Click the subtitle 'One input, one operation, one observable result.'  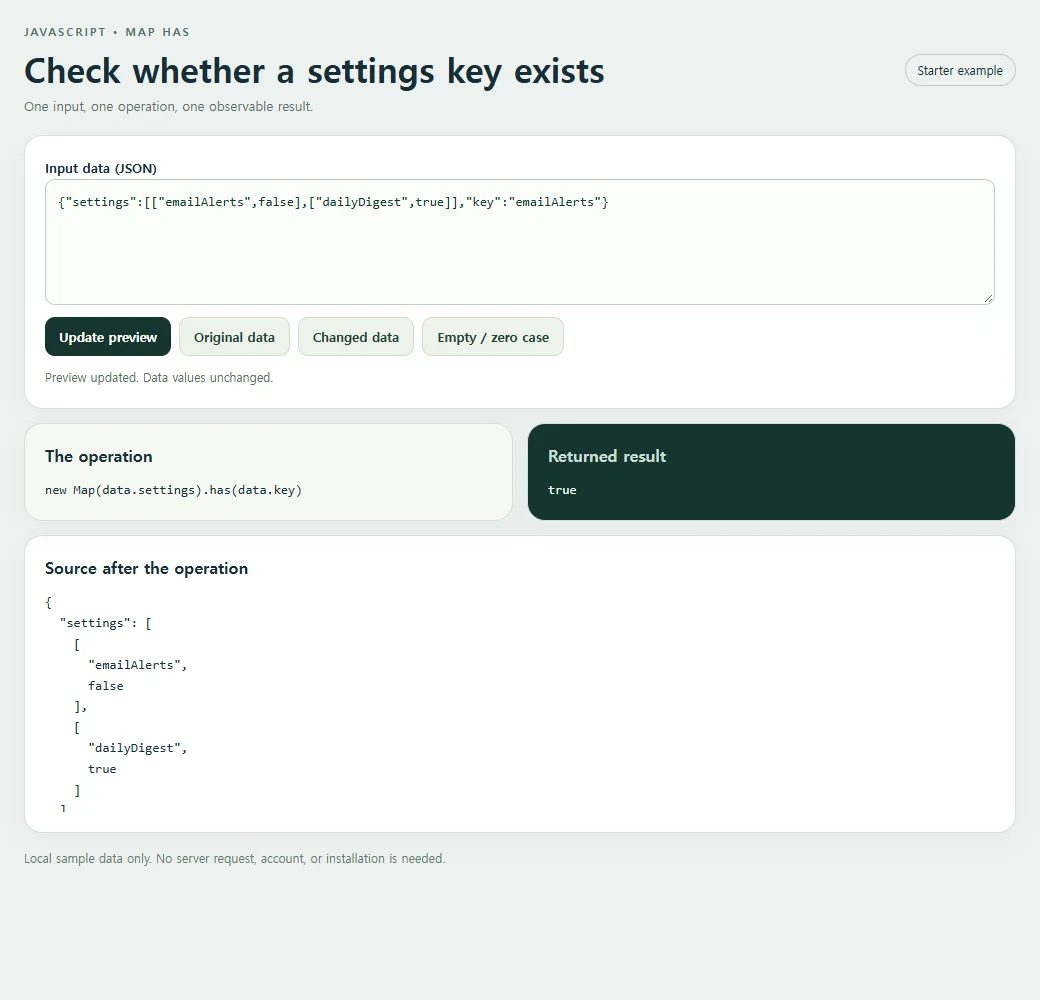click(x=168, y=107)
